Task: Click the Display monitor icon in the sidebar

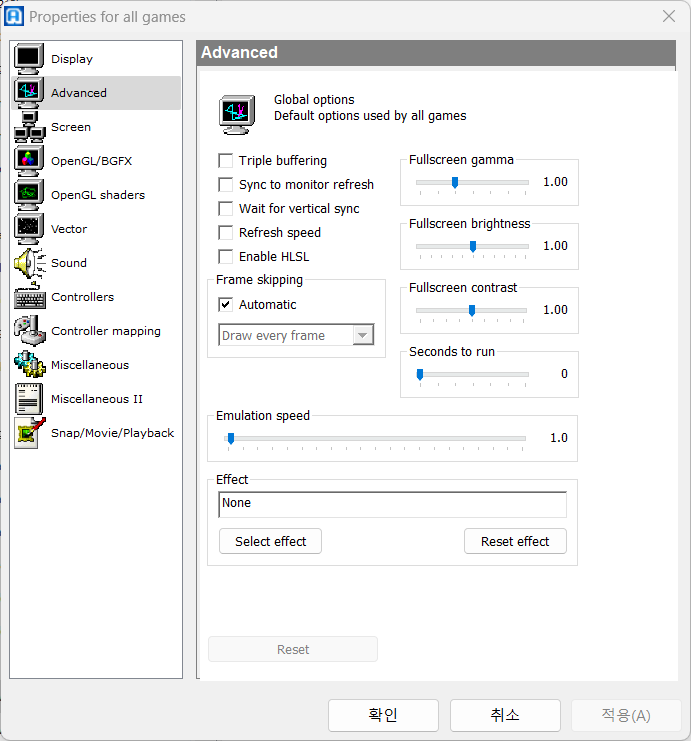Action: coord(29,59)
